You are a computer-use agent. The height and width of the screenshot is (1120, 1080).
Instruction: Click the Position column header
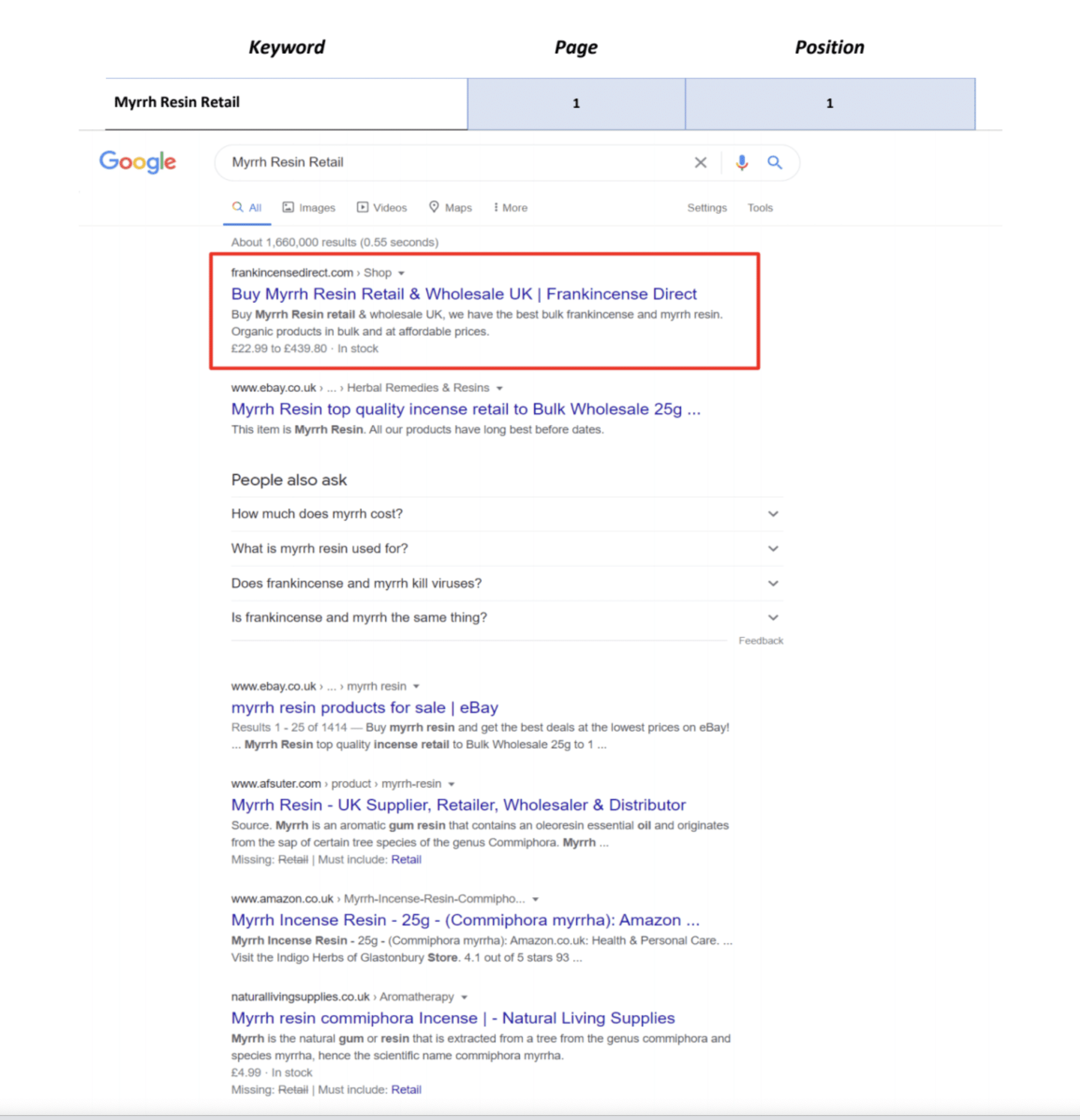830,47
